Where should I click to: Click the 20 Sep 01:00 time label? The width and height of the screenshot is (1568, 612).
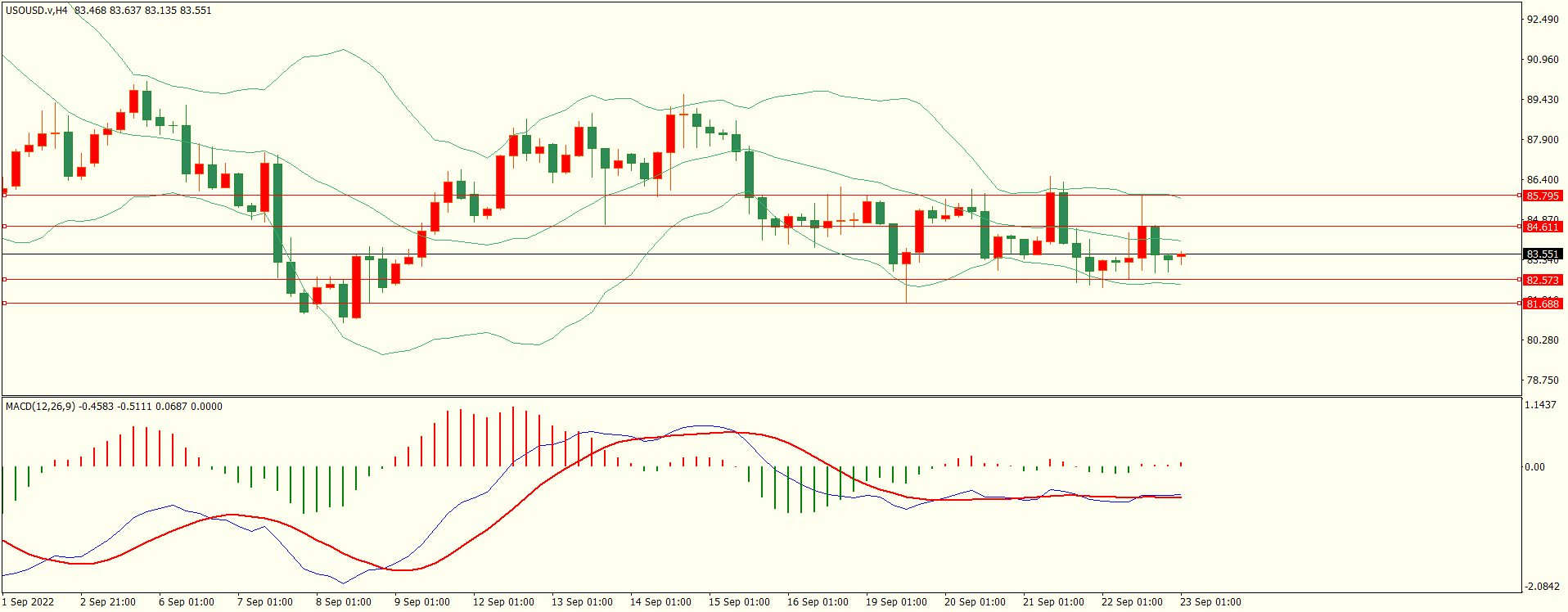click(x=975, y=602)
